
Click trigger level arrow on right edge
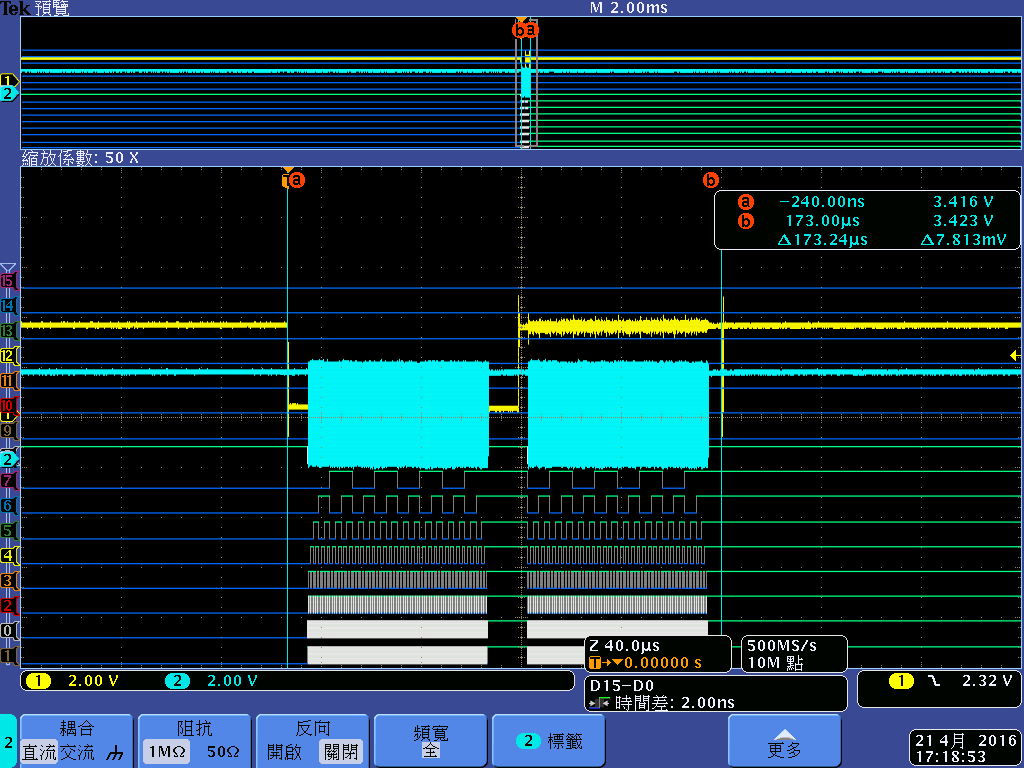(1015, 355)
